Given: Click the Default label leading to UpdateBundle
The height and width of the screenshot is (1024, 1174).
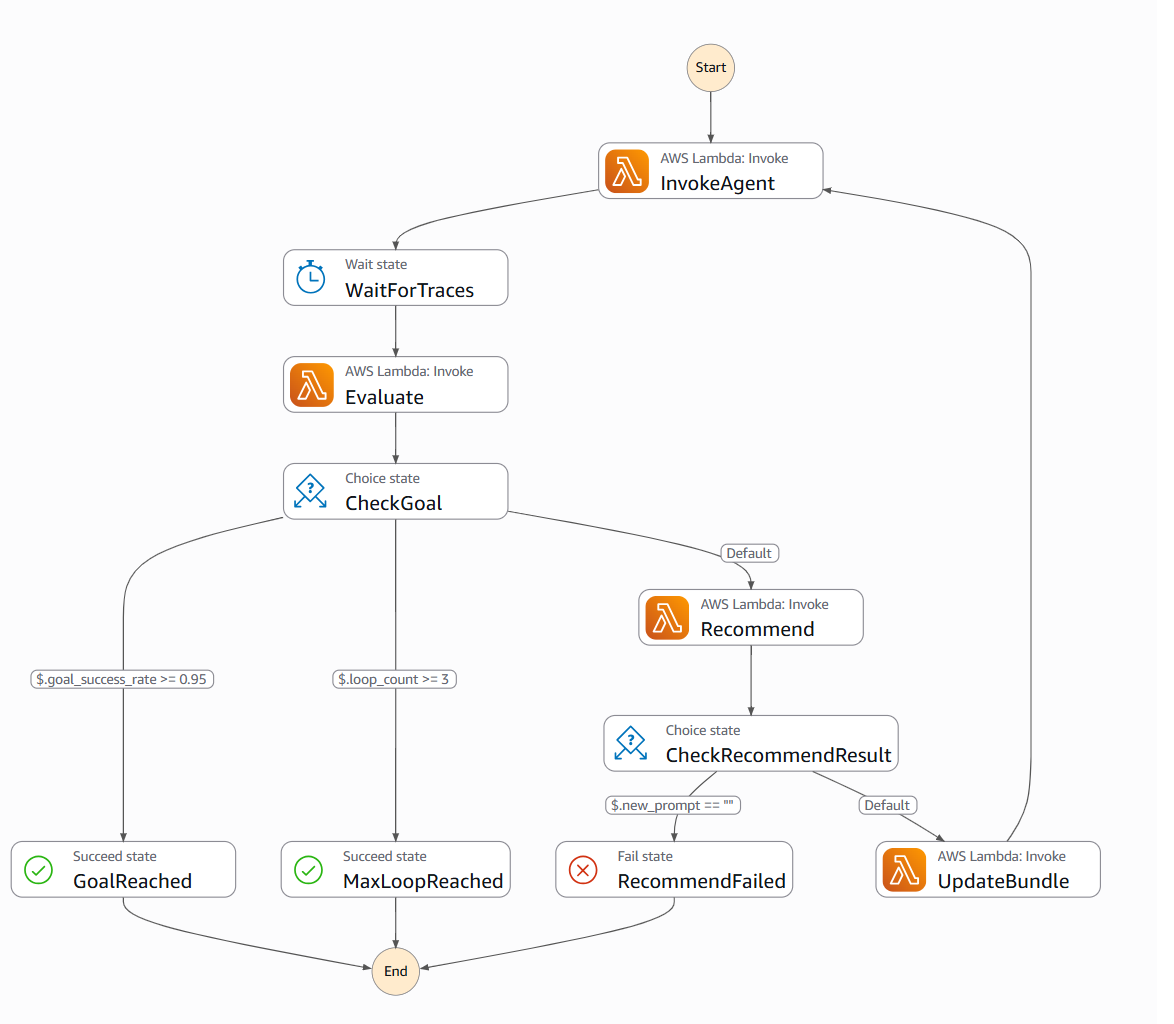Looking at the screenshot, I should coord(887,805).
